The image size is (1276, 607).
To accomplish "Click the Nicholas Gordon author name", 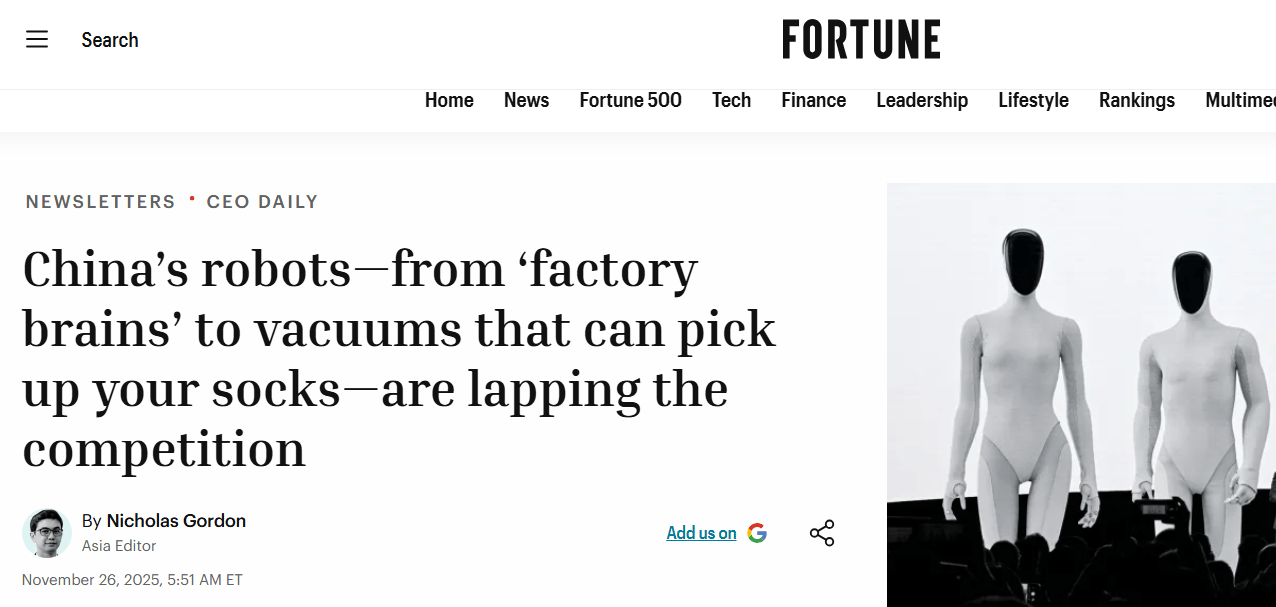I will pos(176,521).
